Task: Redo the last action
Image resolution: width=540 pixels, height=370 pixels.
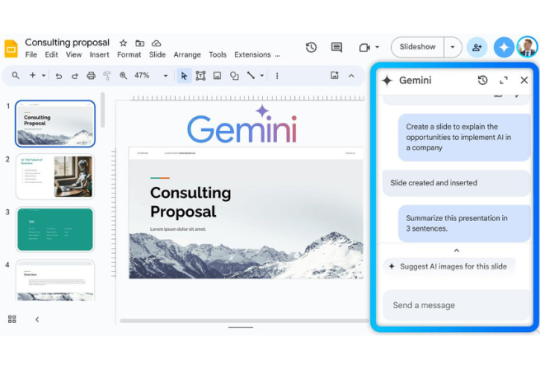Action: point(75,76)
